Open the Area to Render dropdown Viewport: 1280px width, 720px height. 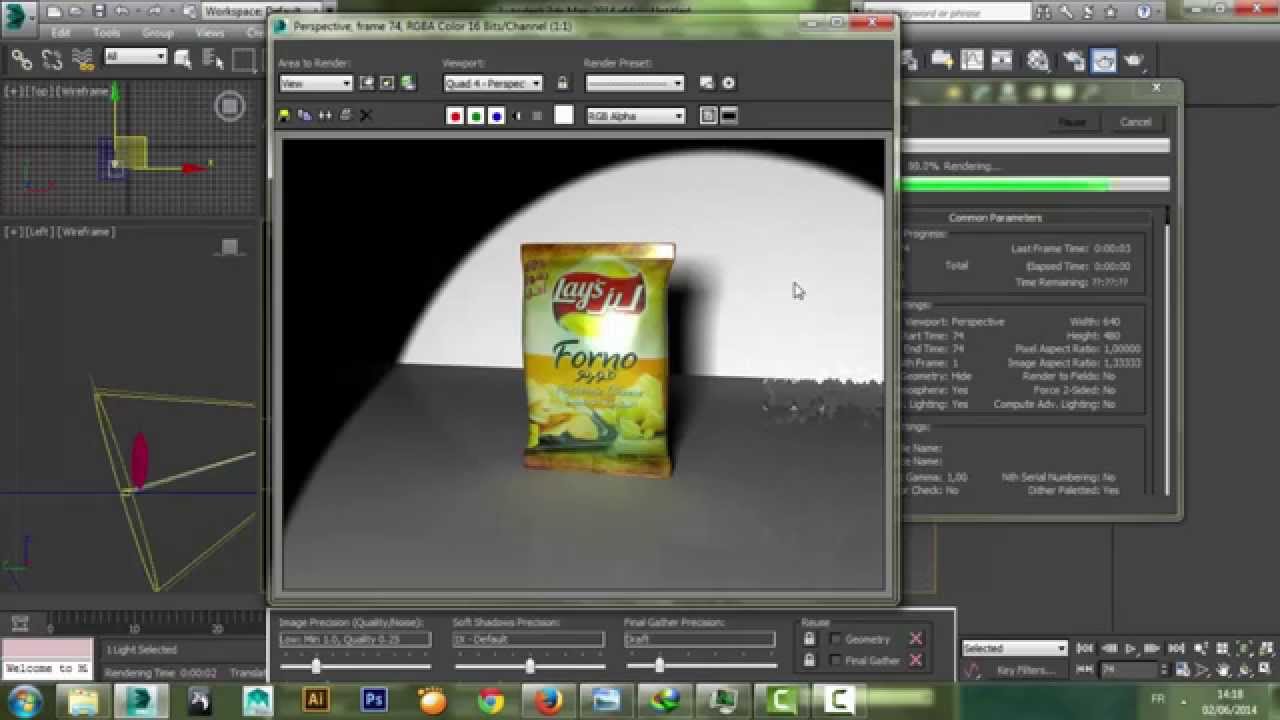click(x=316, y=84)
